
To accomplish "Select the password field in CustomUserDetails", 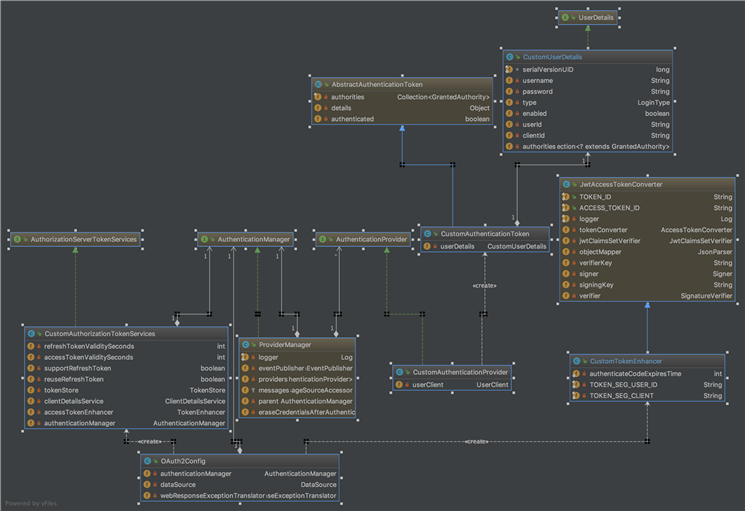I will pos(588,92).
